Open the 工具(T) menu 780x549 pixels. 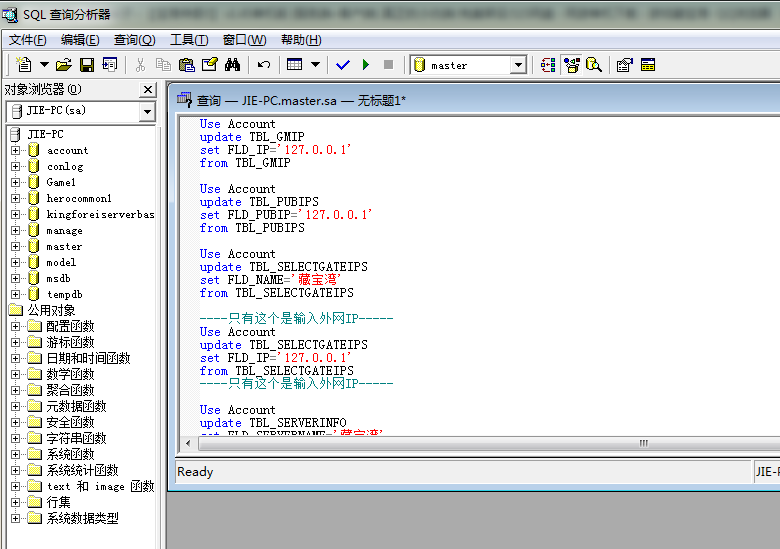coord(189,40)
